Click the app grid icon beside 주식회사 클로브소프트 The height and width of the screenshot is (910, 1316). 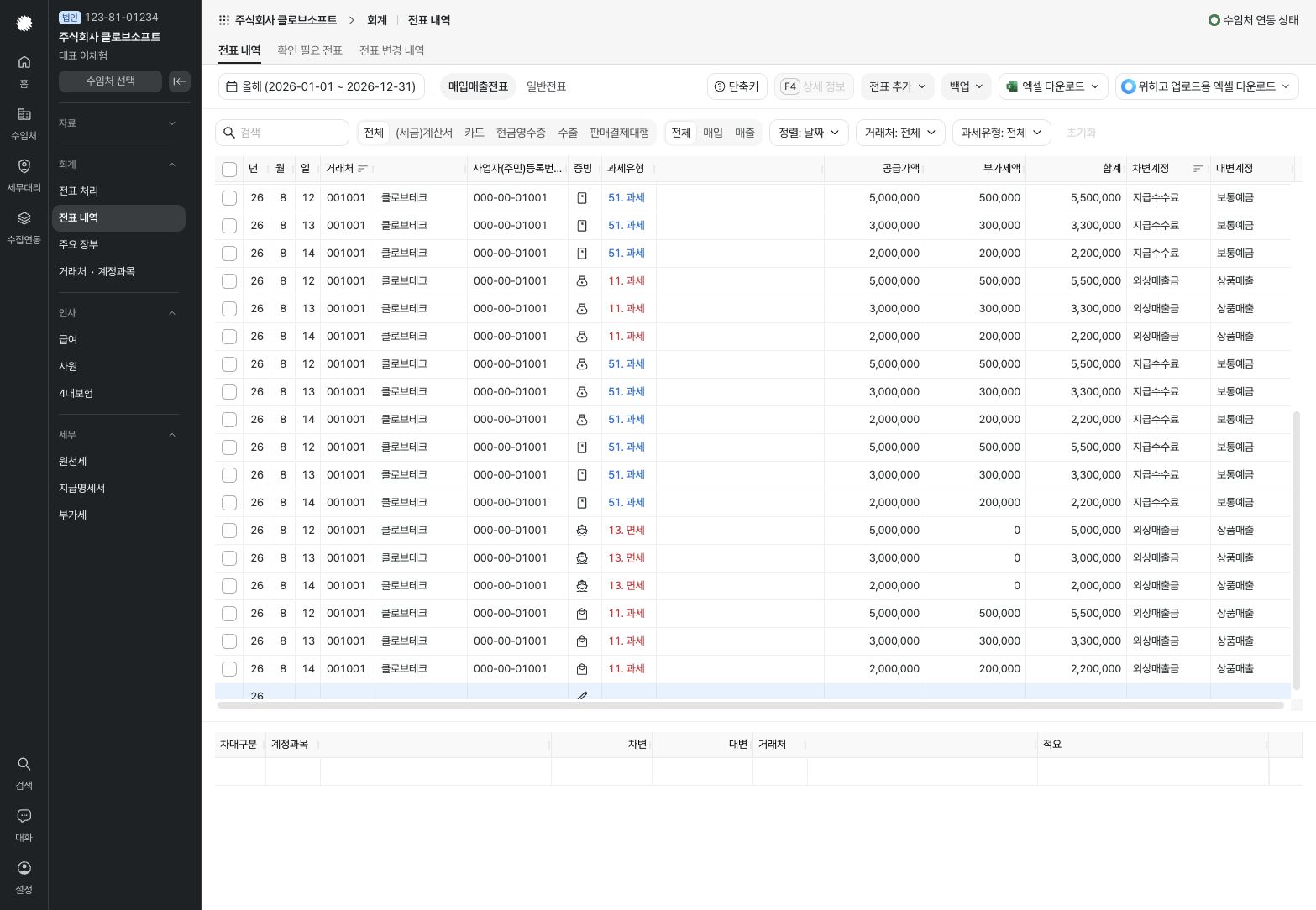pyautogui.click(x=223, y=20)
